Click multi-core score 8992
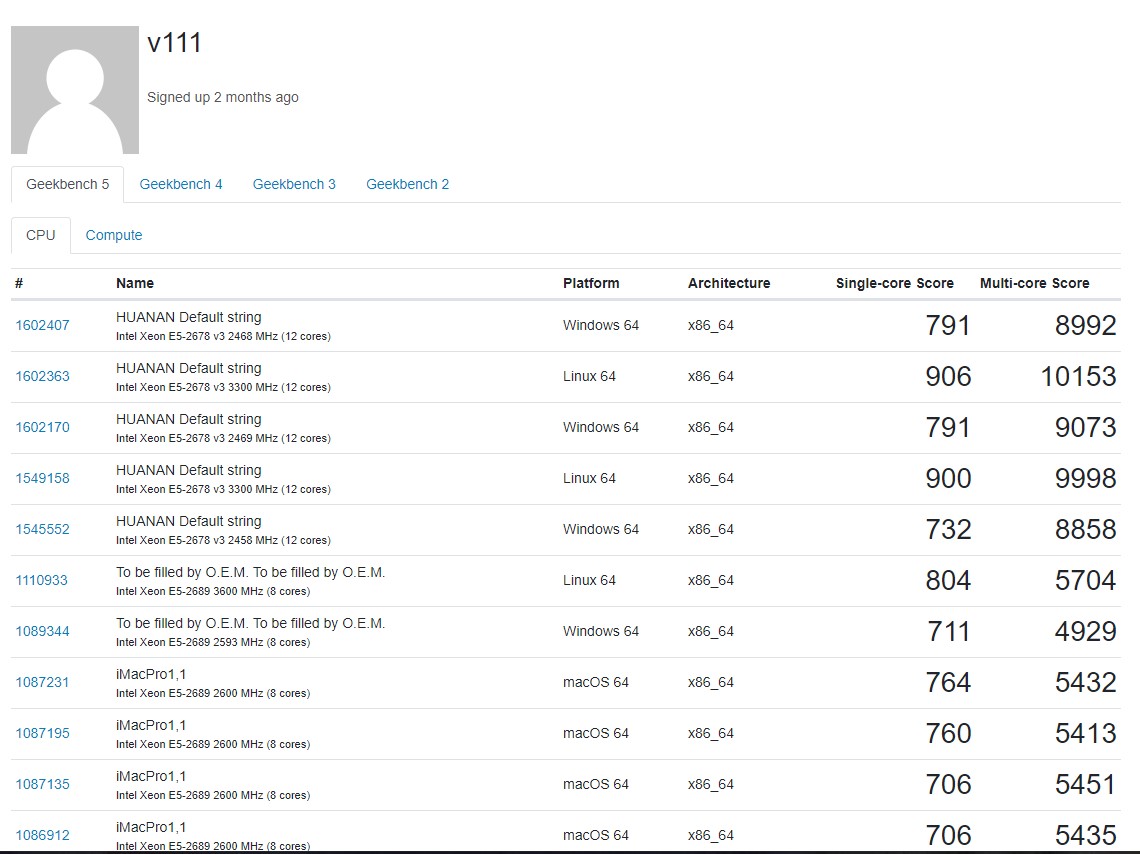1140x854 pixels. click(1085, 325)
